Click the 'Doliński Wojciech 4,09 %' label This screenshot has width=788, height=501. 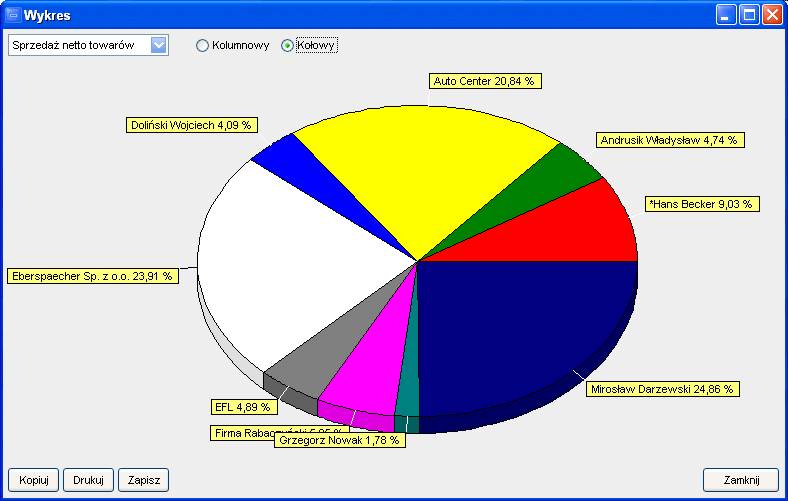[192, 125]
